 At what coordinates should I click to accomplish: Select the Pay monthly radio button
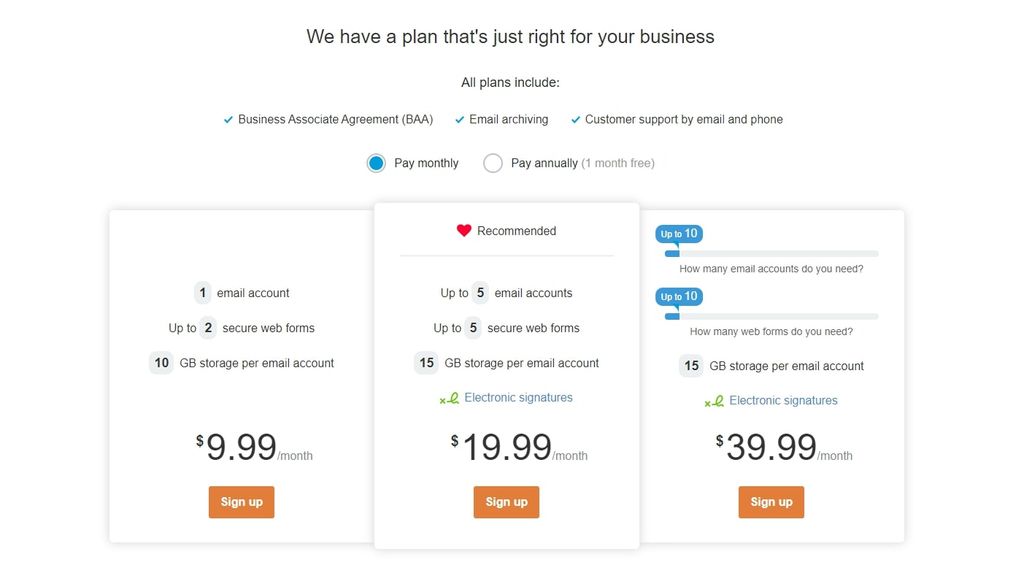(x=376, y=162)
